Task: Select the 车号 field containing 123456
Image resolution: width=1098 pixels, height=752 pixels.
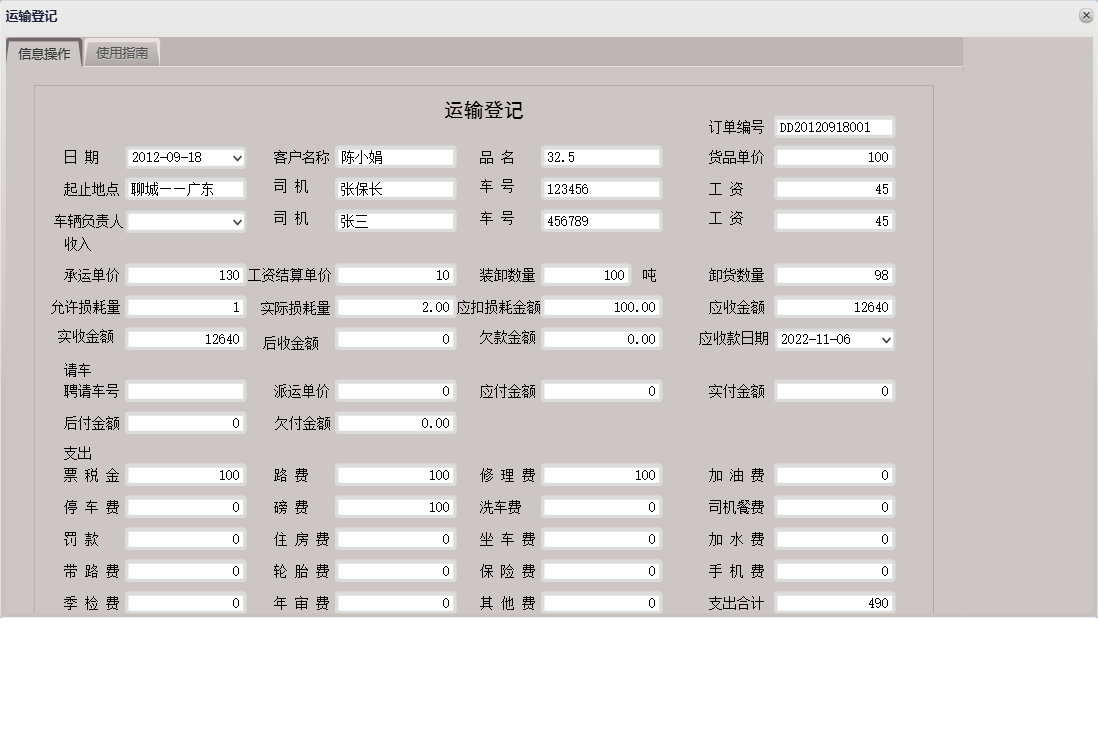Action: 600,188
